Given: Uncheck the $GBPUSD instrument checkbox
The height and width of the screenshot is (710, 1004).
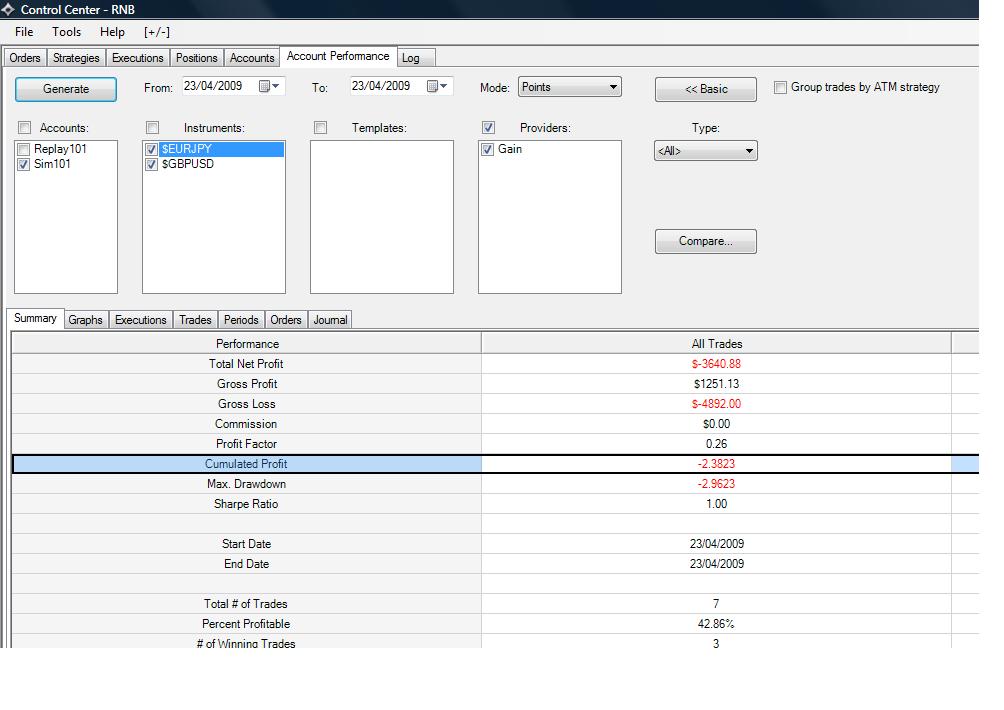Looking at the screenshot, I should (x=152, y=165).
